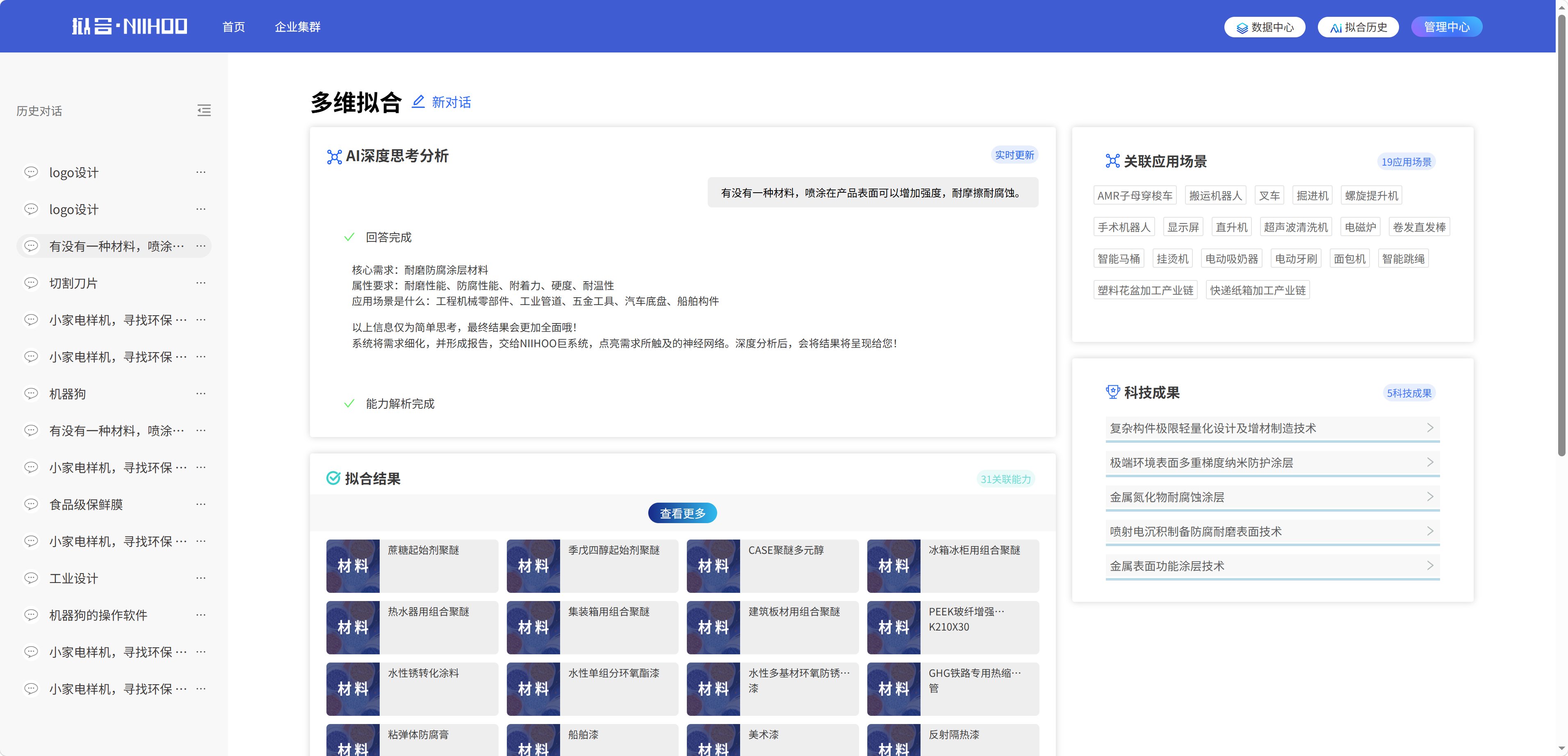Click the pencil icon for 新对话
1568x756 pixels.
pyautogui.click(x=418, y=102)
